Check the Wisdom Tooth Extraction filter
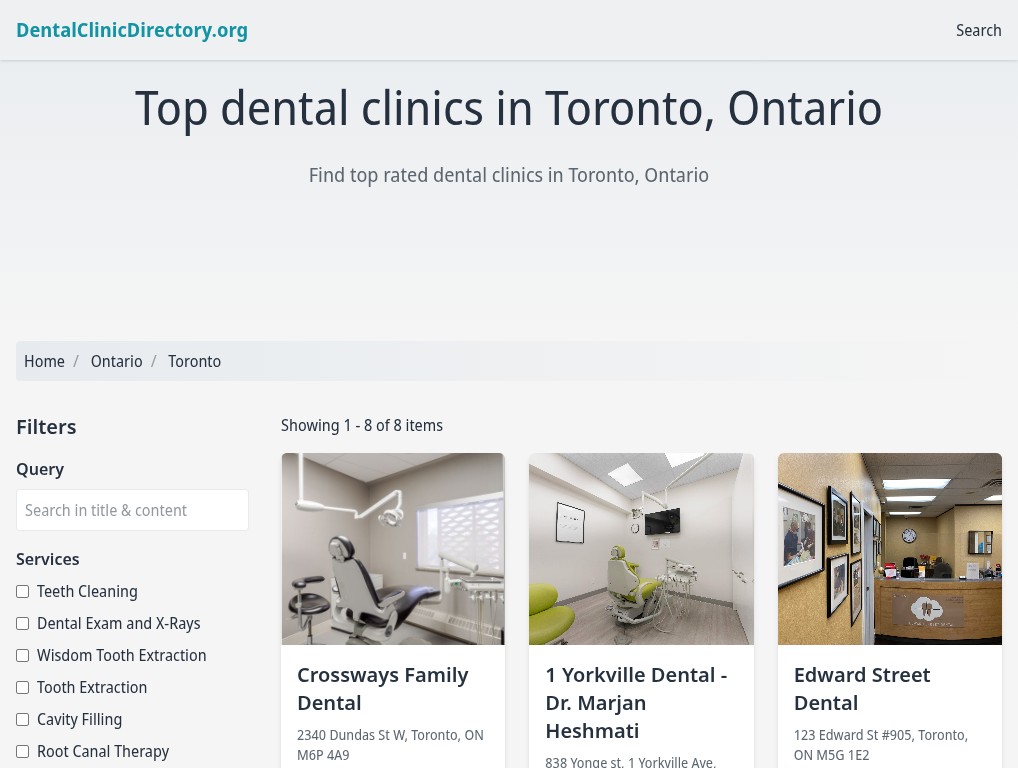This screenshot has width=1018, height=768. click(23, 655)
